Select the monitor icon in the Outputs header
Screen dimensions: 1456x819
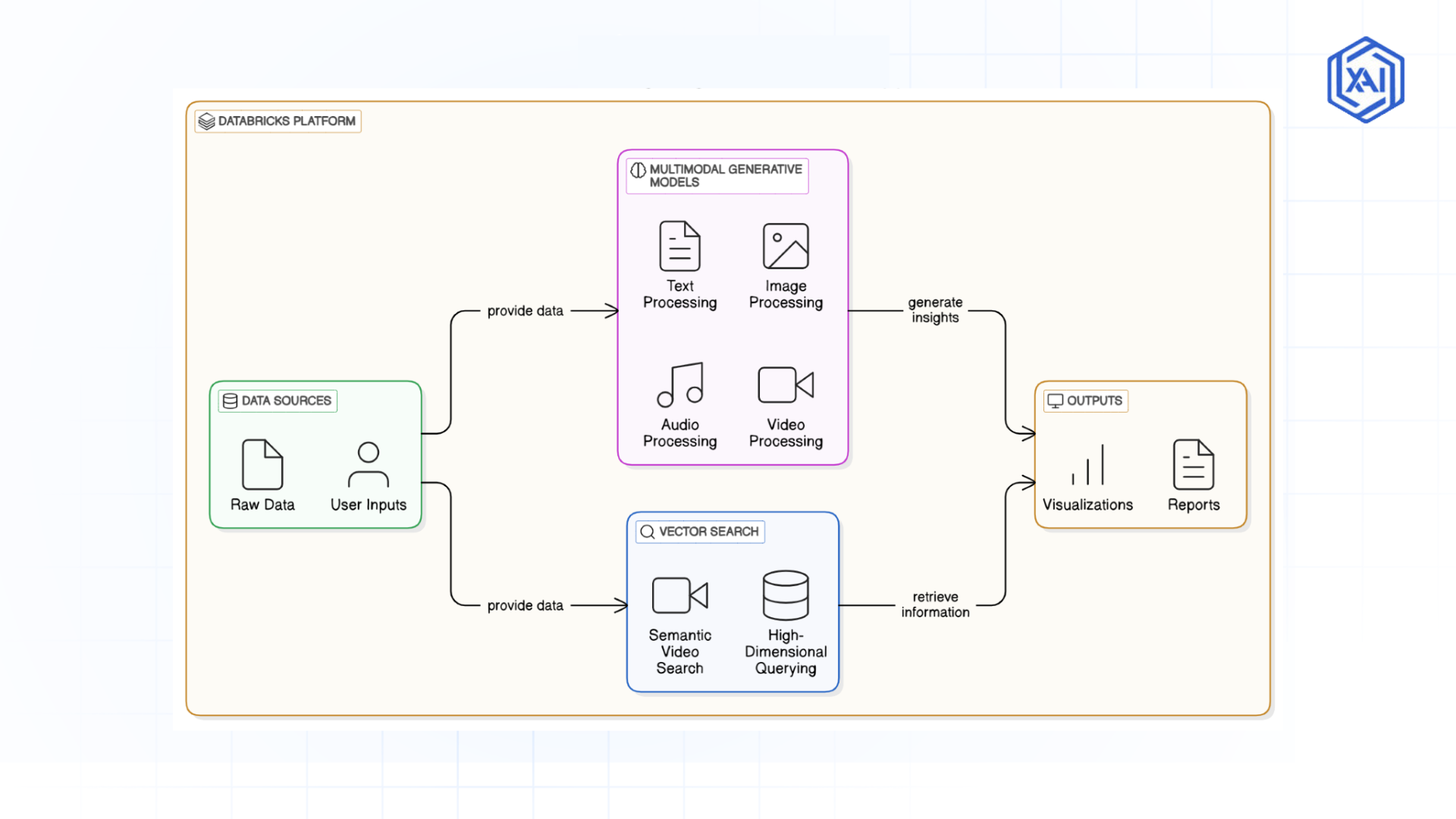click(x=1054, y=401)
